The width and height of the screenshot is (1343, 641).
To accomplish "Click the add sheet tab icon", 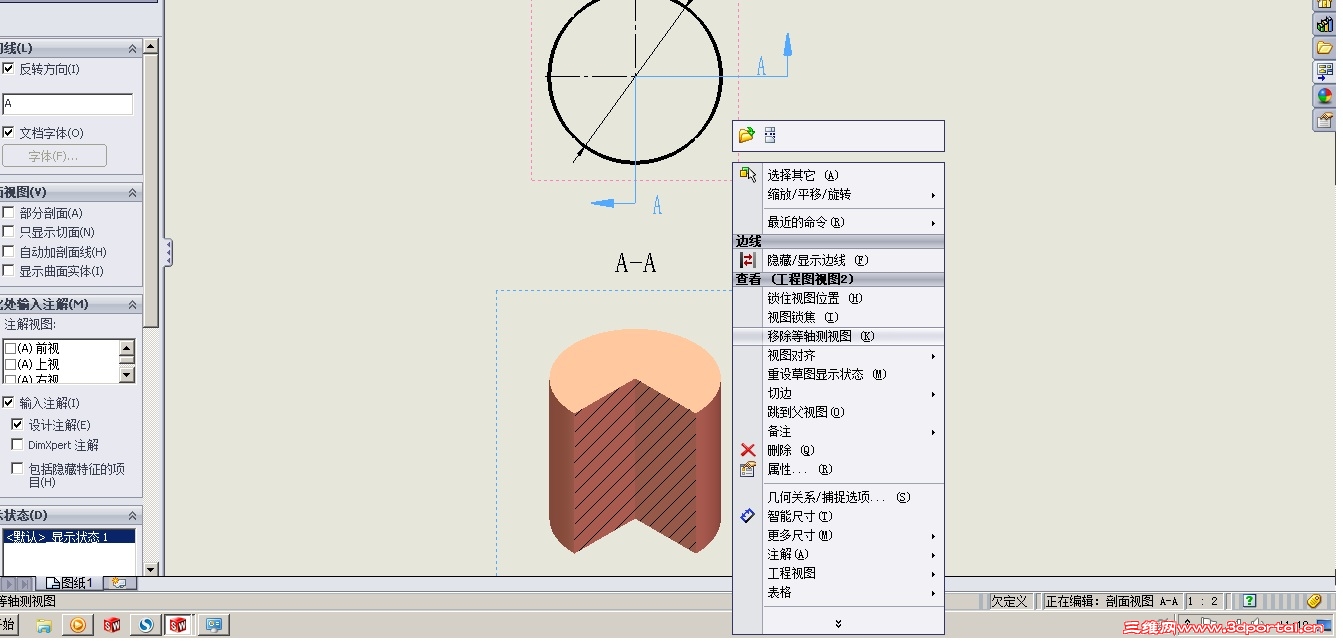I will (118, 583).
